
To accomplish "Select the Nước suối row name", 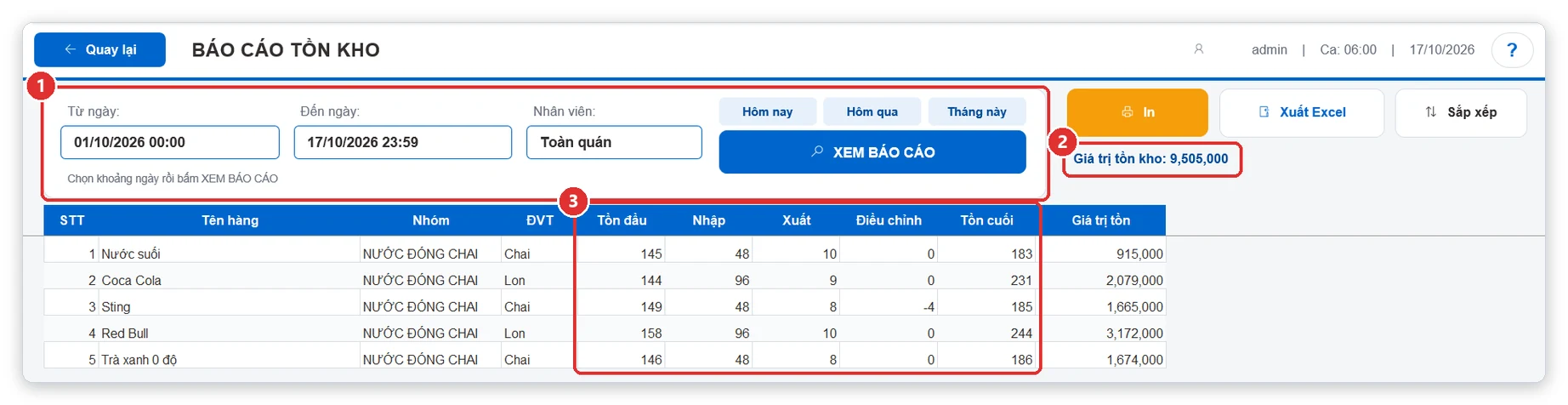I will coord(131,254).
